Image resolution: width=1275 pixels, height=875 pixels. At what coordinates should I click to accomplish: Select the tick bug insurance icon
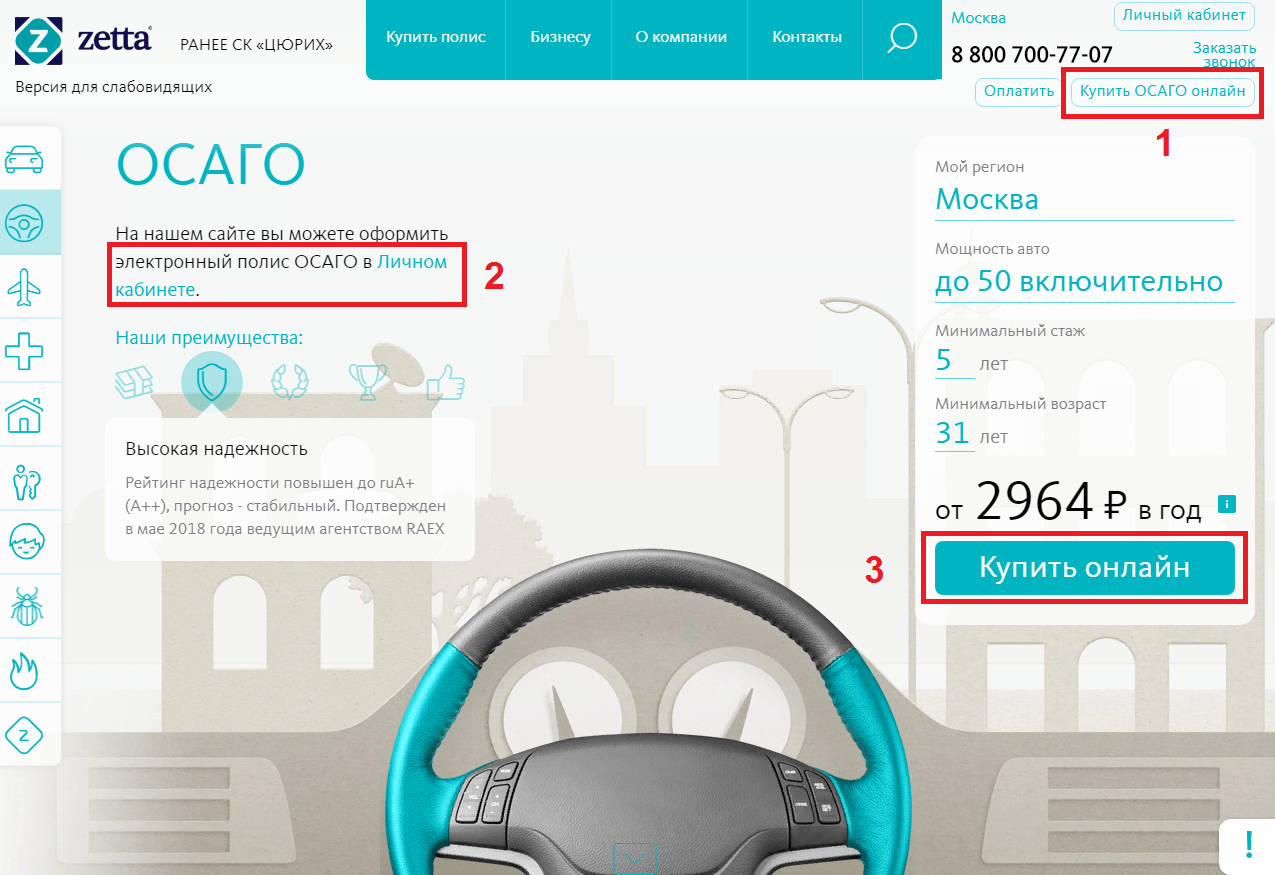click(25, 606)
